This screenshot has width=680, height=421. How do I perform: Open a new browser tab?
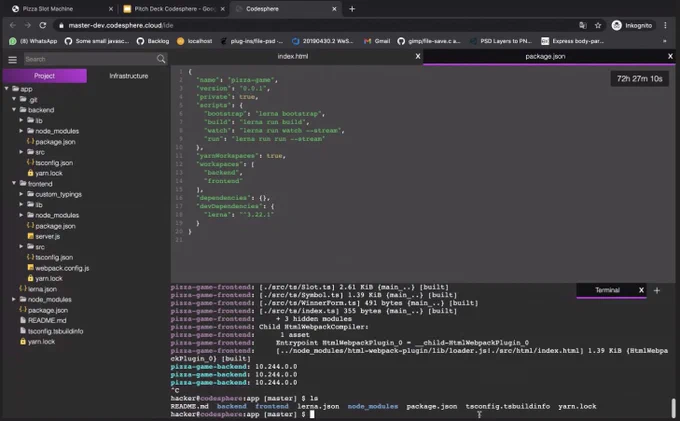[x=352, y=9]
